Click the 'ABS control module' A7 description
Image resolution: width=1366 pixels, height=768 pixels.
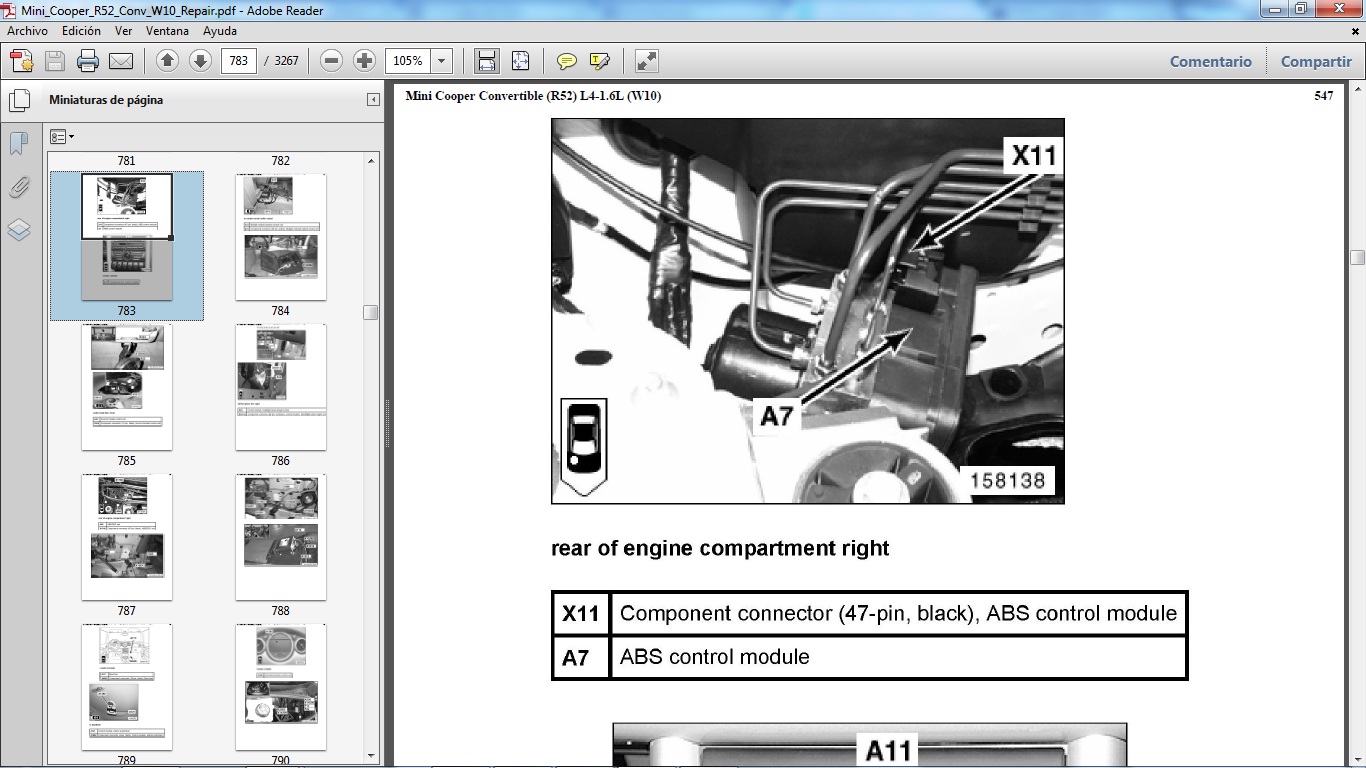click(x=715, y=657)
